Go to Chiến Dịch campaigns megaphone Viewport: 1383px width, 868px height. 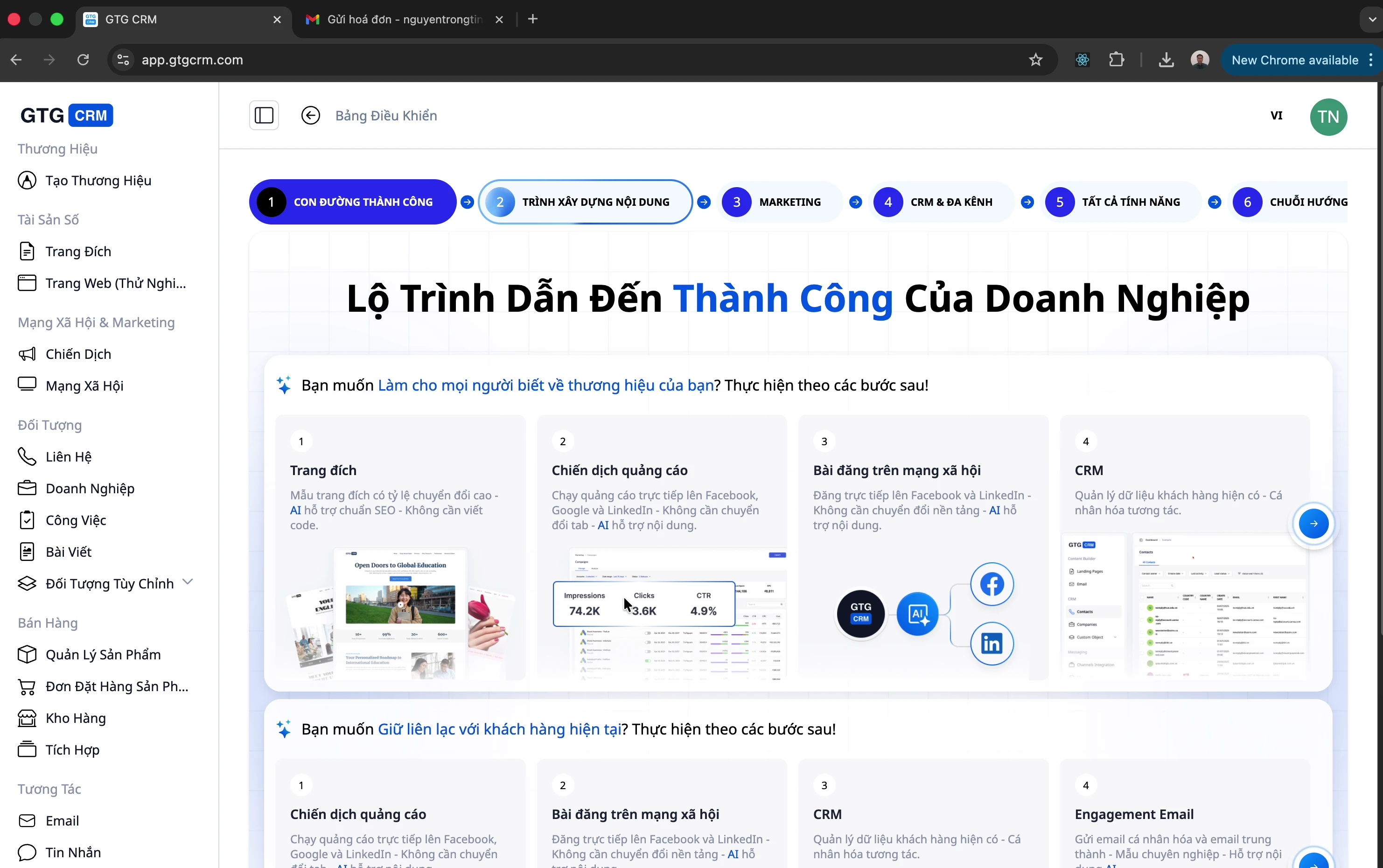click(27, 354)
